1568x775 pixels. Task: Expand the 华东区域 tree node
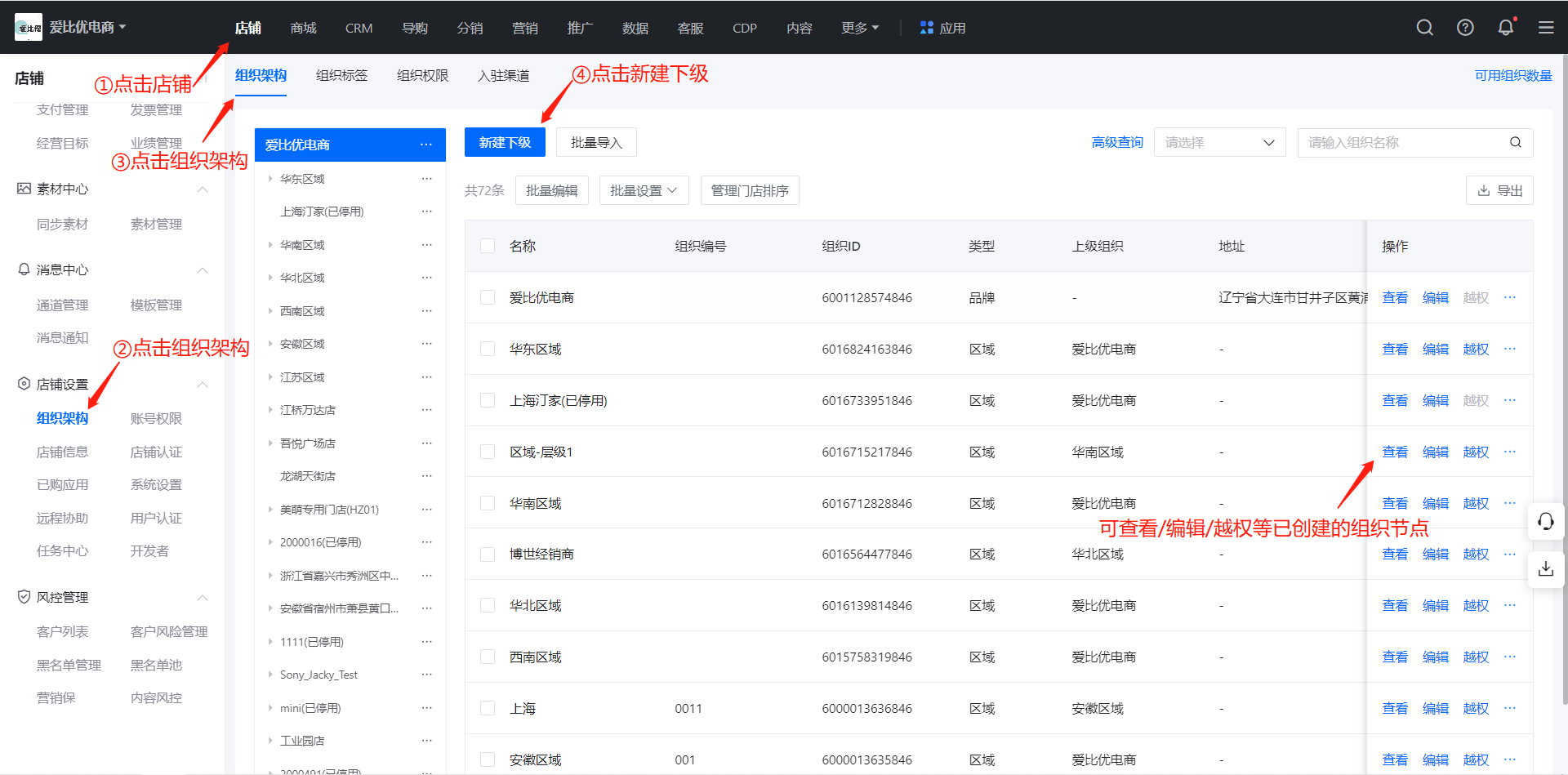tap(270, 179)
